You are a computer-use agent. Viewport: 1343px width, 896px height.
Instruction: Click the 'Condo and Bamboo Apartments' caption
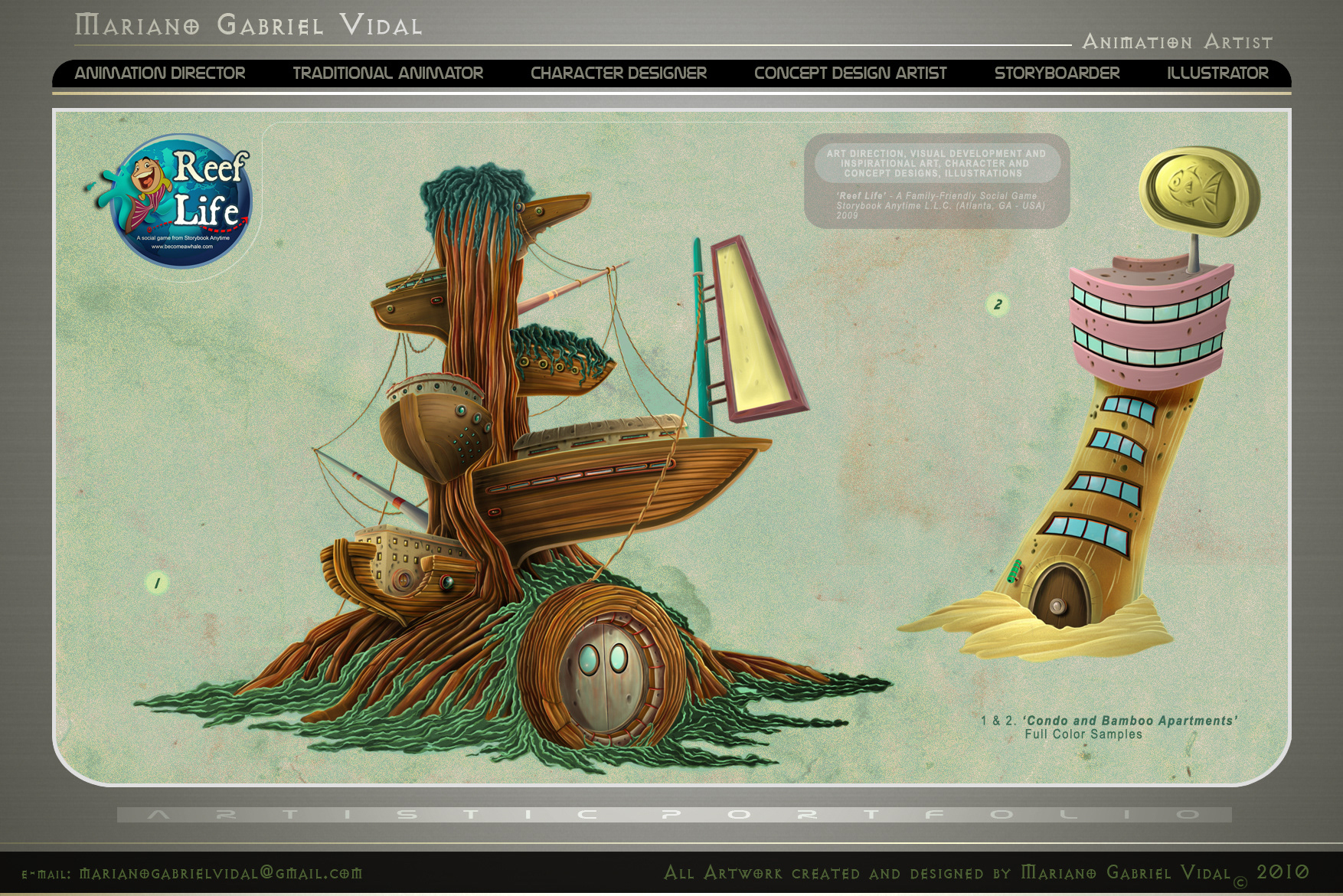click(1130, 721)
